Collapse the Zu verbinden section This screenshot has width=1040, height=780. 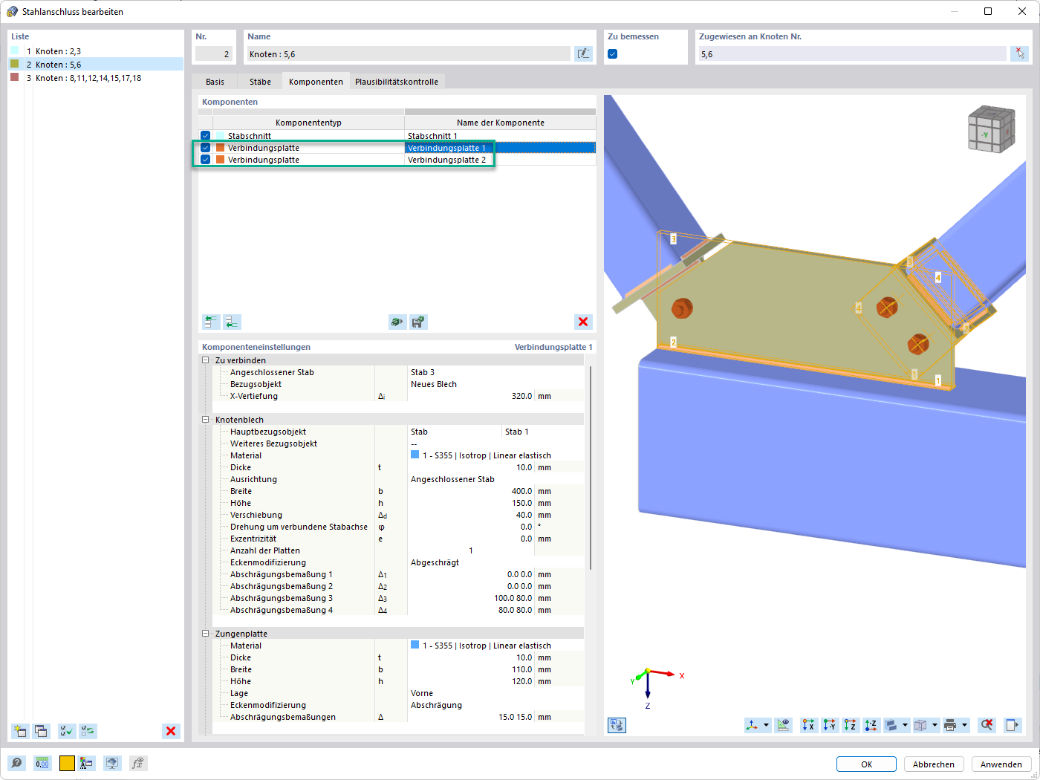[x=206, y=360]
